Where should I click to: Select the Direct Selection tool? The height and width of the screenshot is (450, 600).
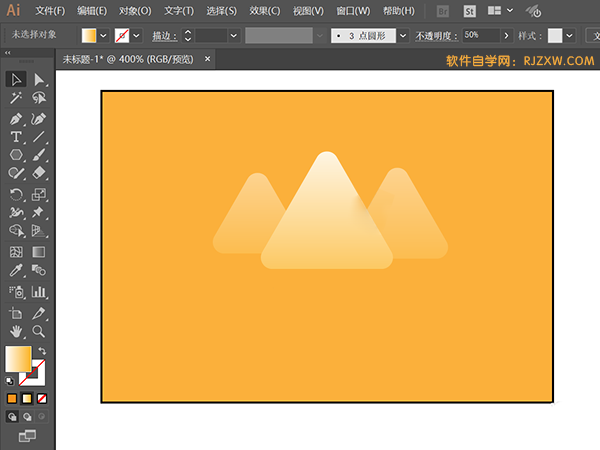tap(39, 79)
